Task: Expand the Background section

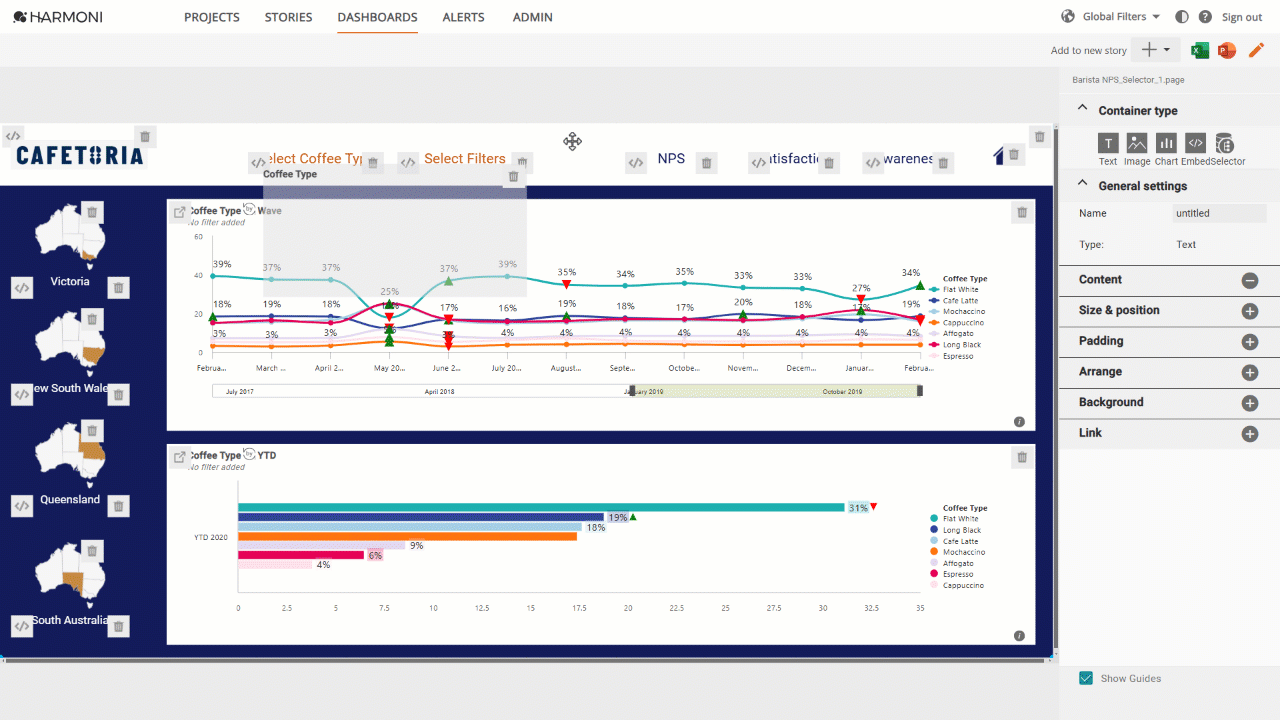Action: tap(1250, 403)
